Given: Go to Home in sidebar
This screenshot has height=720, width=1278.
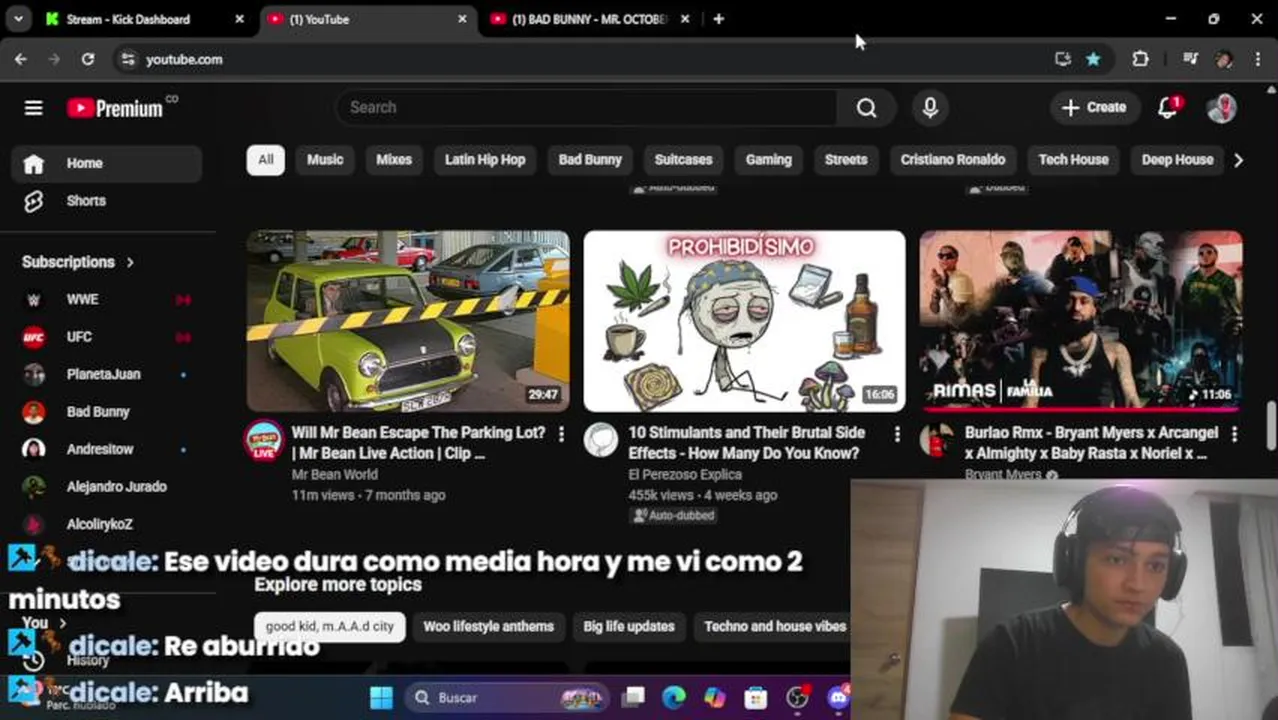Looking at the screenshot, I should point(107,163).
